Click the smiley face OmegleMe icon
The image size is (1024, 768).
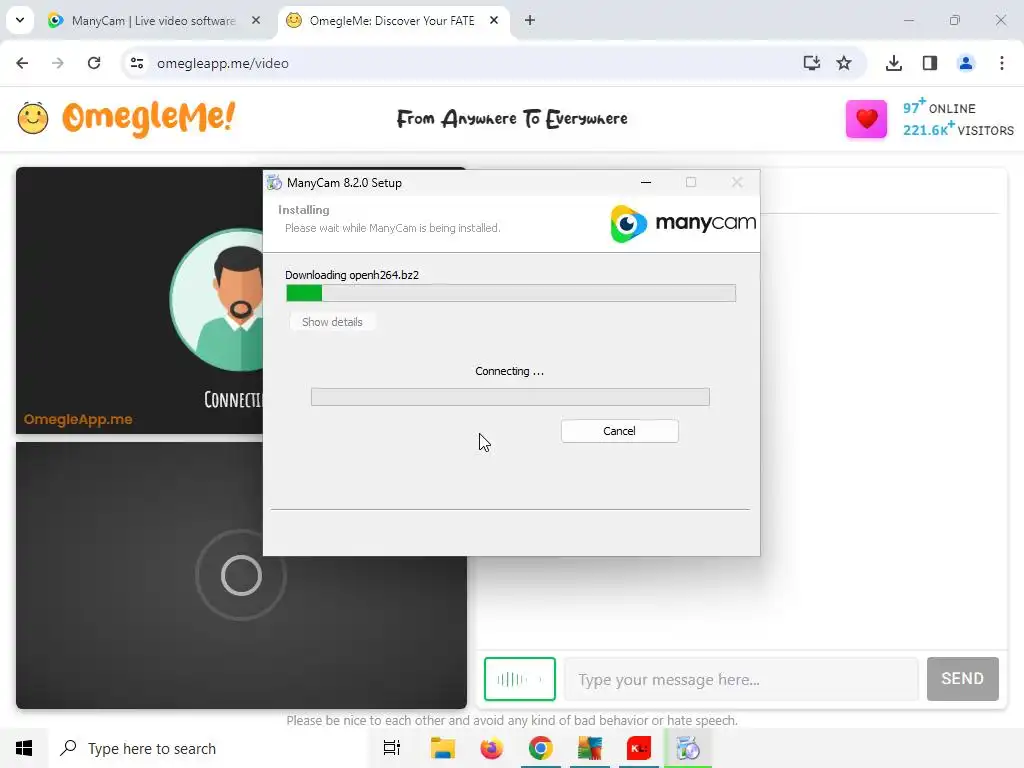pyautogui.click(x=33, y=118)
